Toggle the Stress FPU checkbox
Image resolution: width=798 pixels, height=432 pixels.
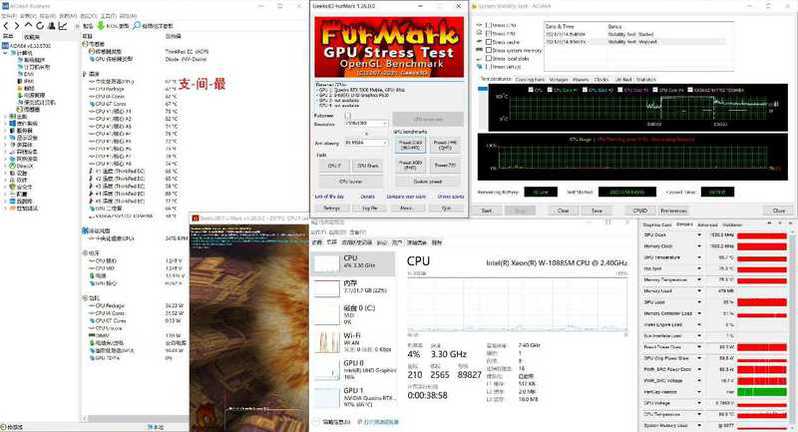click(488, 34)
